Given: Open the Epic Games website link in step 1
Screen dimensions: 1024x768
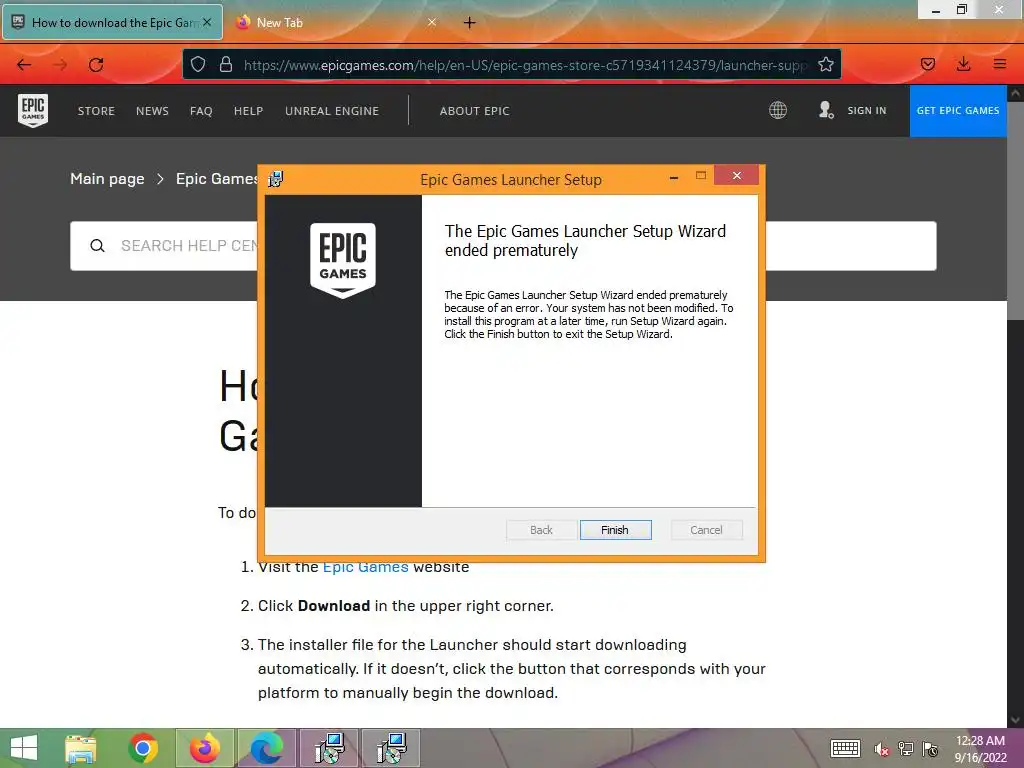Looking at the screenshot, I should pos(366,567).
